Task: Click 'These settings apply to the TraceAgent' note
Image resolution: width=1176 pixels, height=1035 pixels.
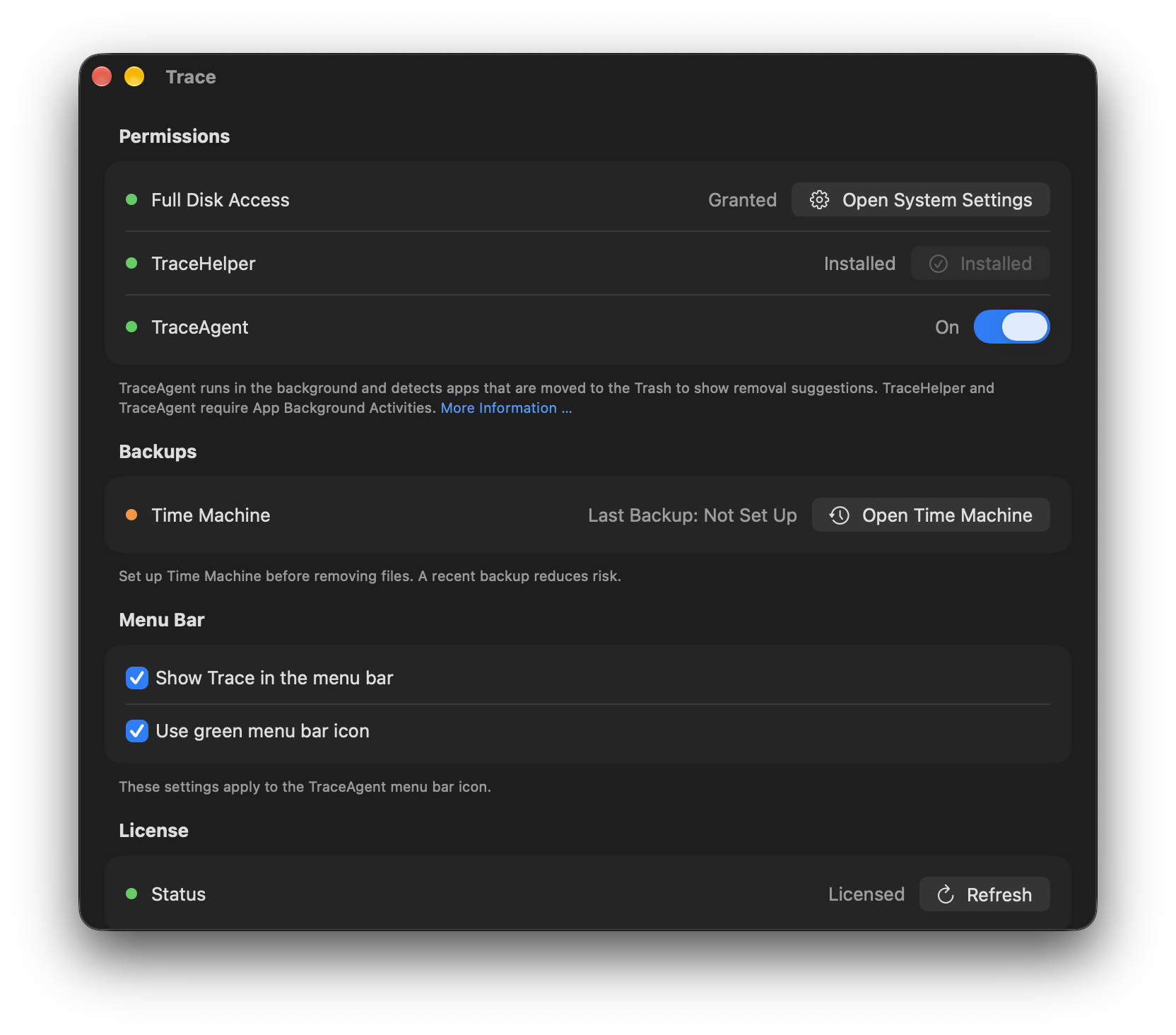Action: (x=305, y=787)
